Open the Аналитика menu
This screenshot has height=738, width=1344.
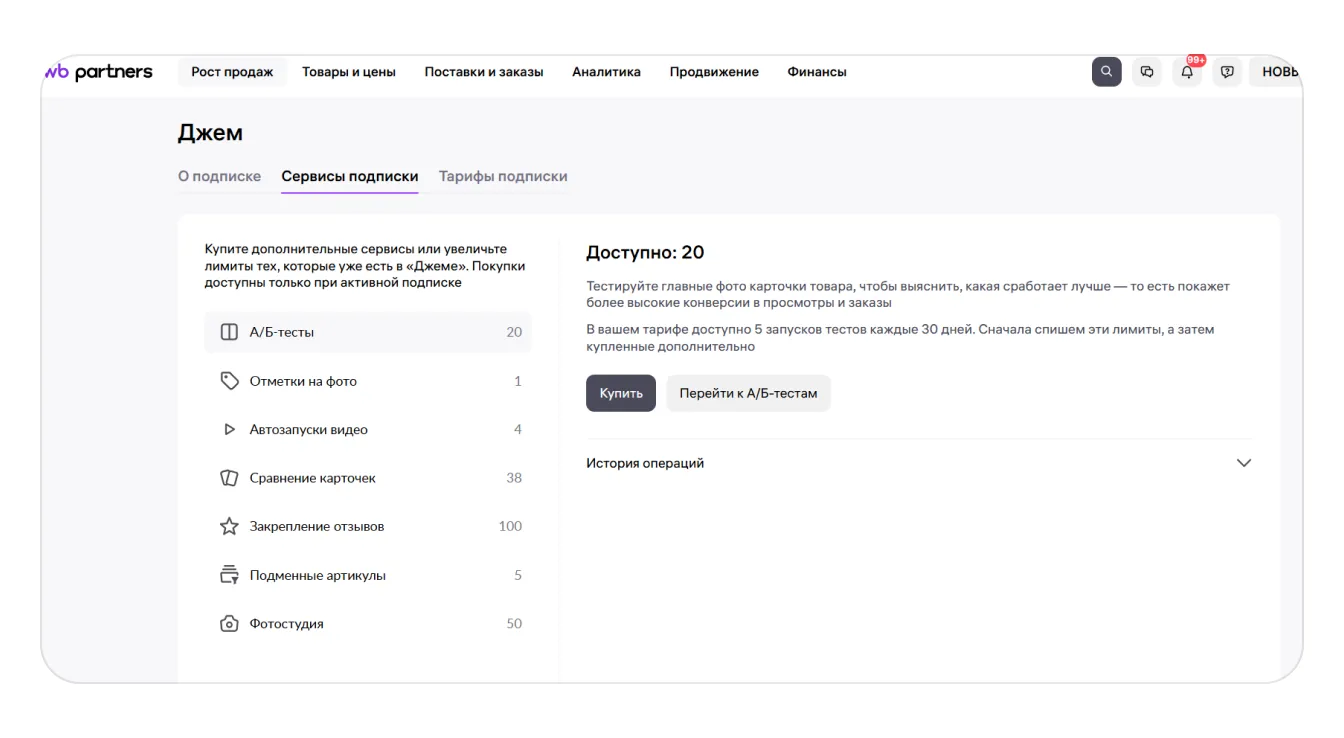(606, 72)
